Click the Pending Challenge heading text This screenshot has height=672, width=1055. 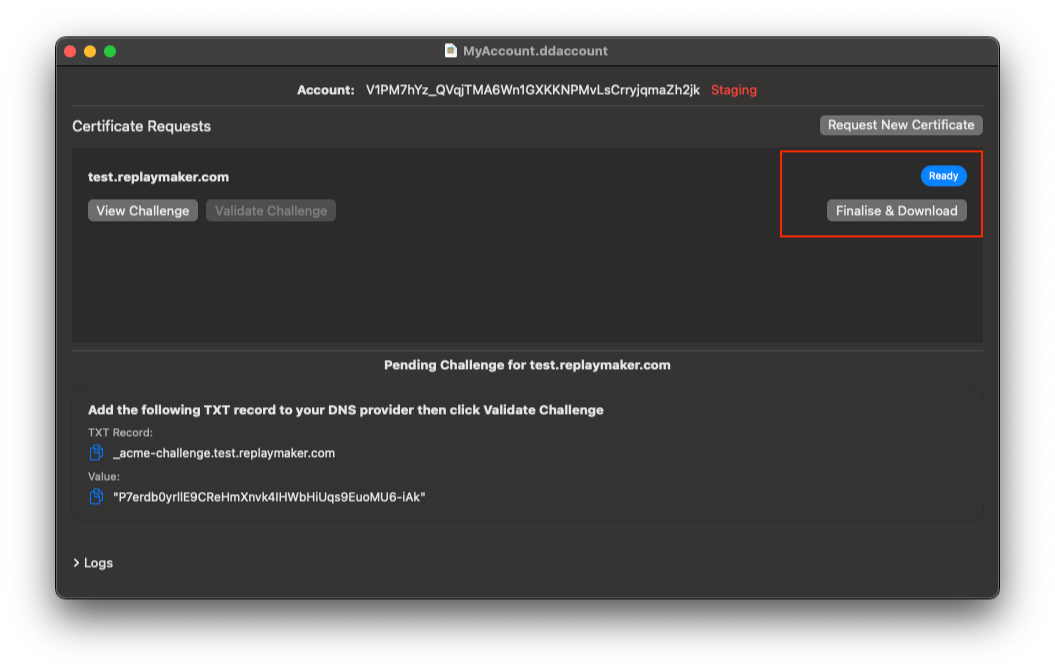tap(527, 365)
